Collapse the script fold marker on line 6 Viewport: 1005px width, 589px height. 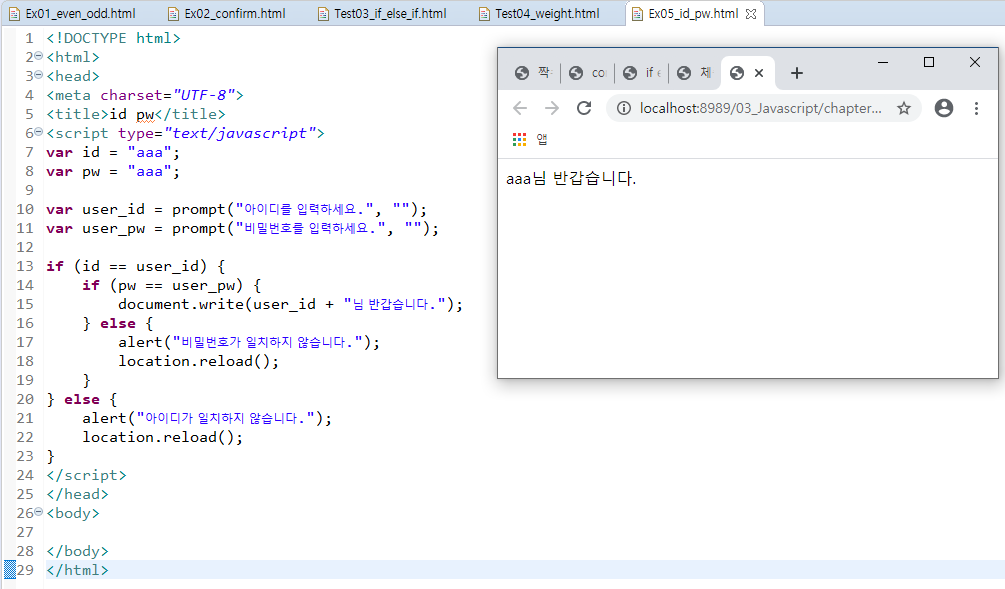38,132
